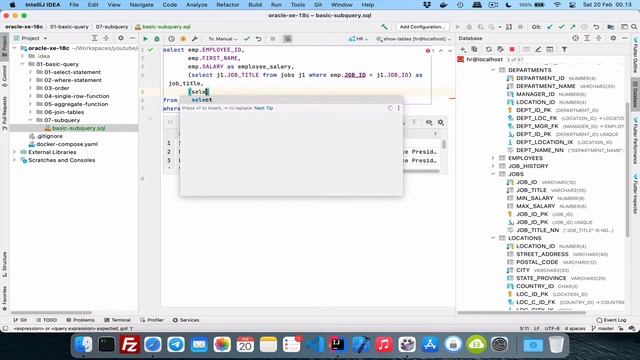Expand the JOB_HISTORY table node
This screenshot has width=640, height=360.
click(493, 166)
